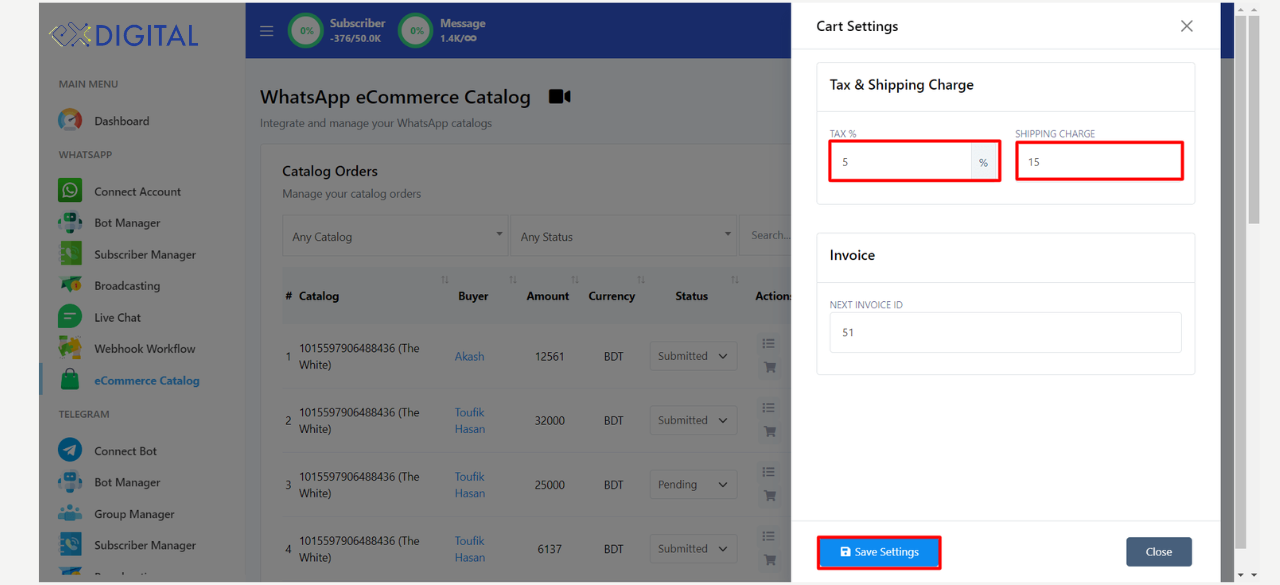The image size is (1280, 585).
Task: Click the Telegram Connect Bot icon
Action: pos(70,451)
